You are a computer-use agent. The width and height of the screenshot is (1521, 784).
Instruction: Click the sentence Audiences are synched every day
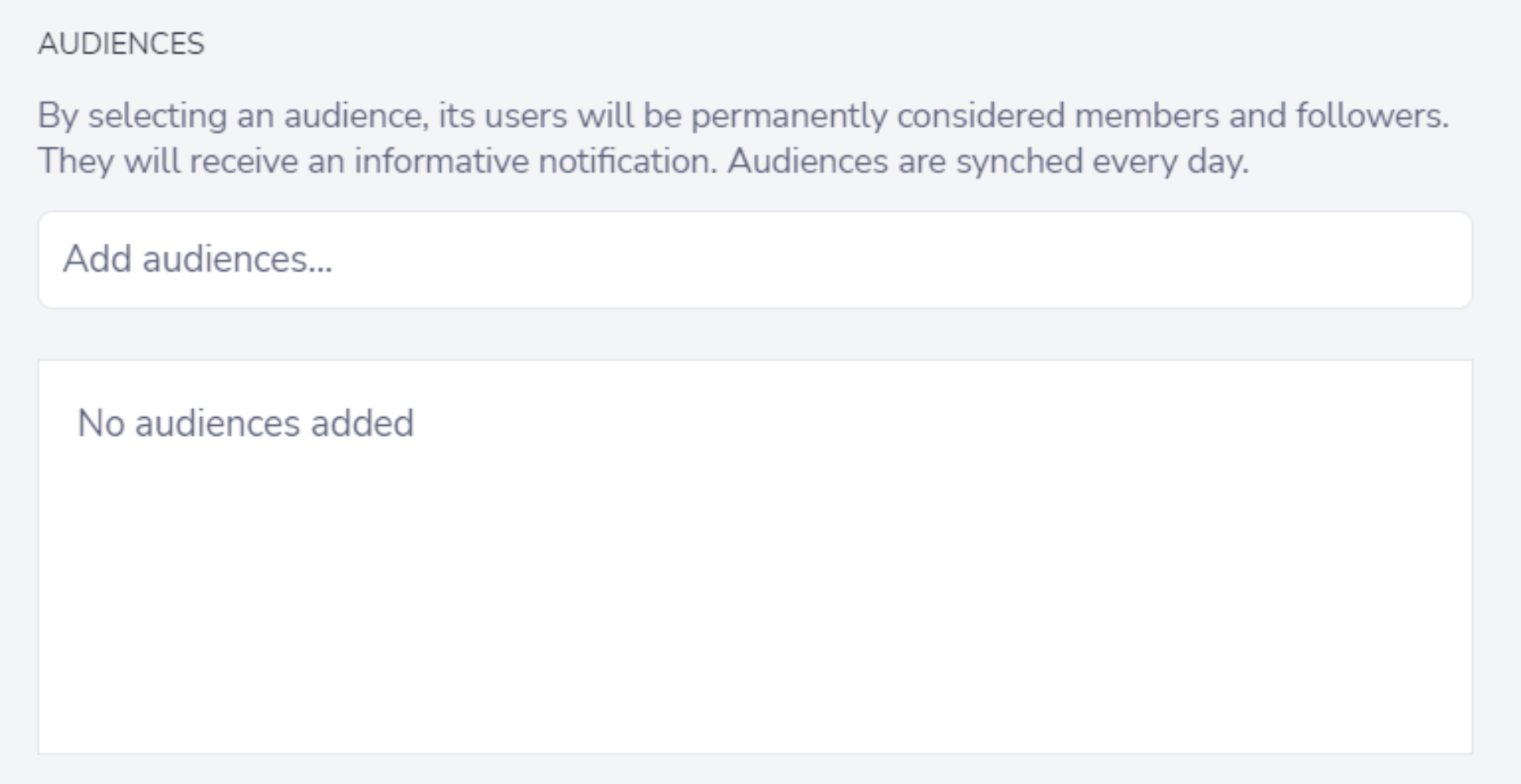(x=988, y=162)
